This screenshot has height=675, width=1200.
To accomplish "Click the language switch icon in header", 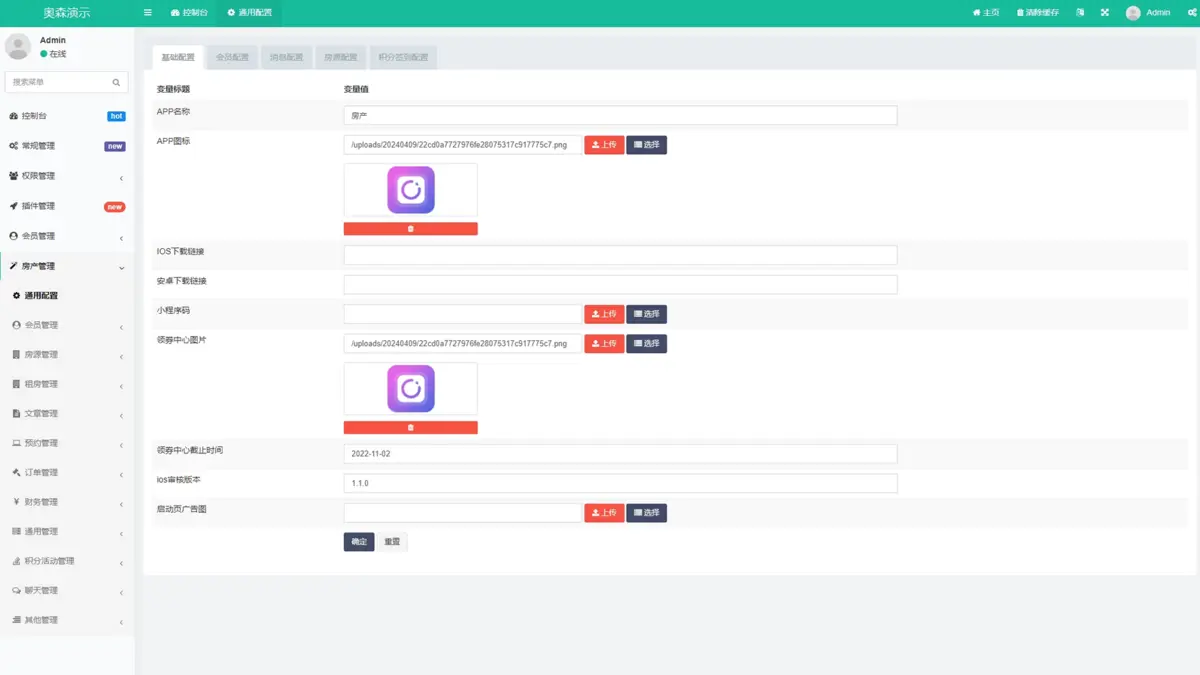I will pyautogui.click(x=1080, y=13).
